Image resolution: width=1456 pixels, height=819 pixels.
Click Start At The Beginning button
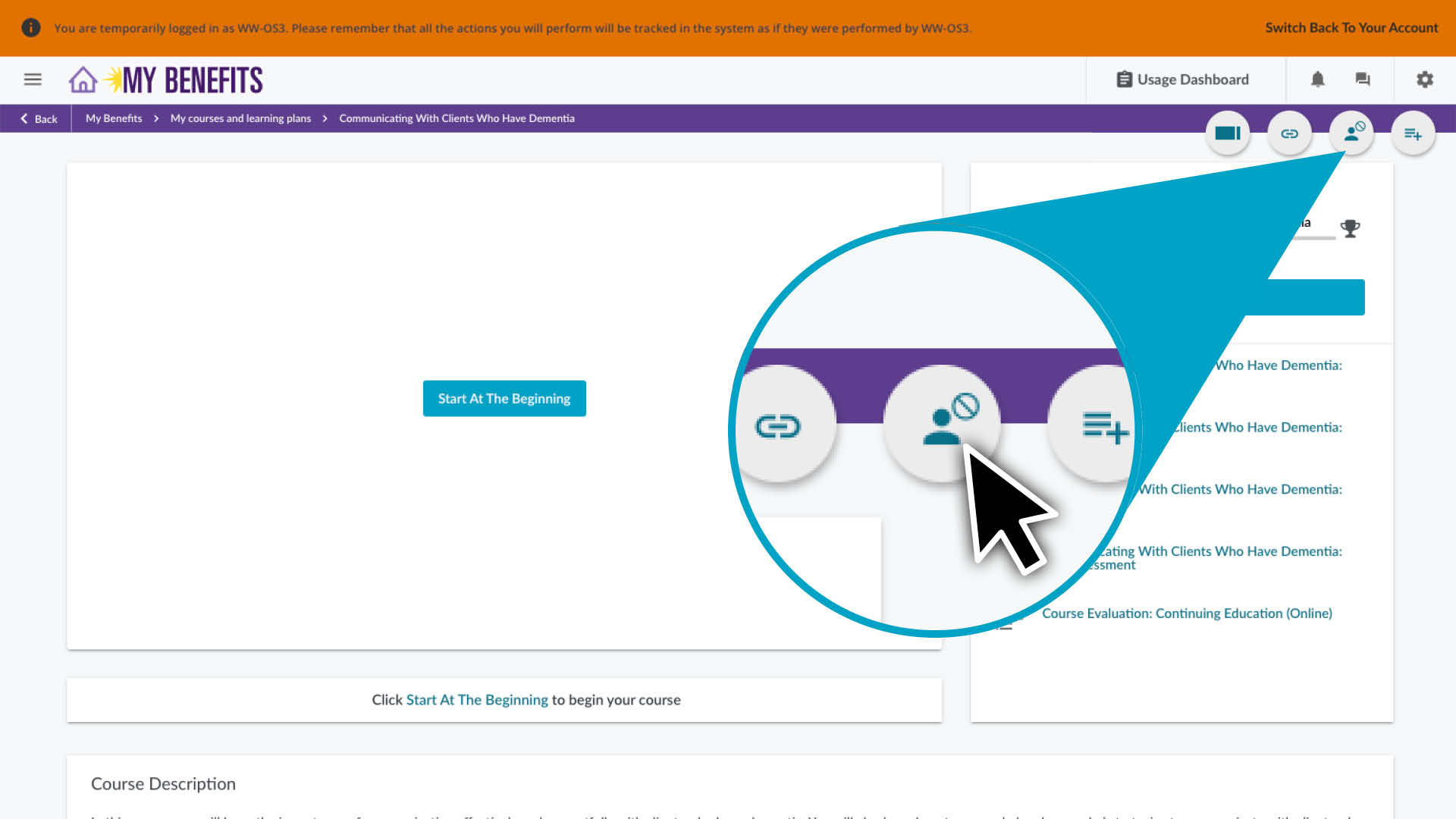click(504, 398)
